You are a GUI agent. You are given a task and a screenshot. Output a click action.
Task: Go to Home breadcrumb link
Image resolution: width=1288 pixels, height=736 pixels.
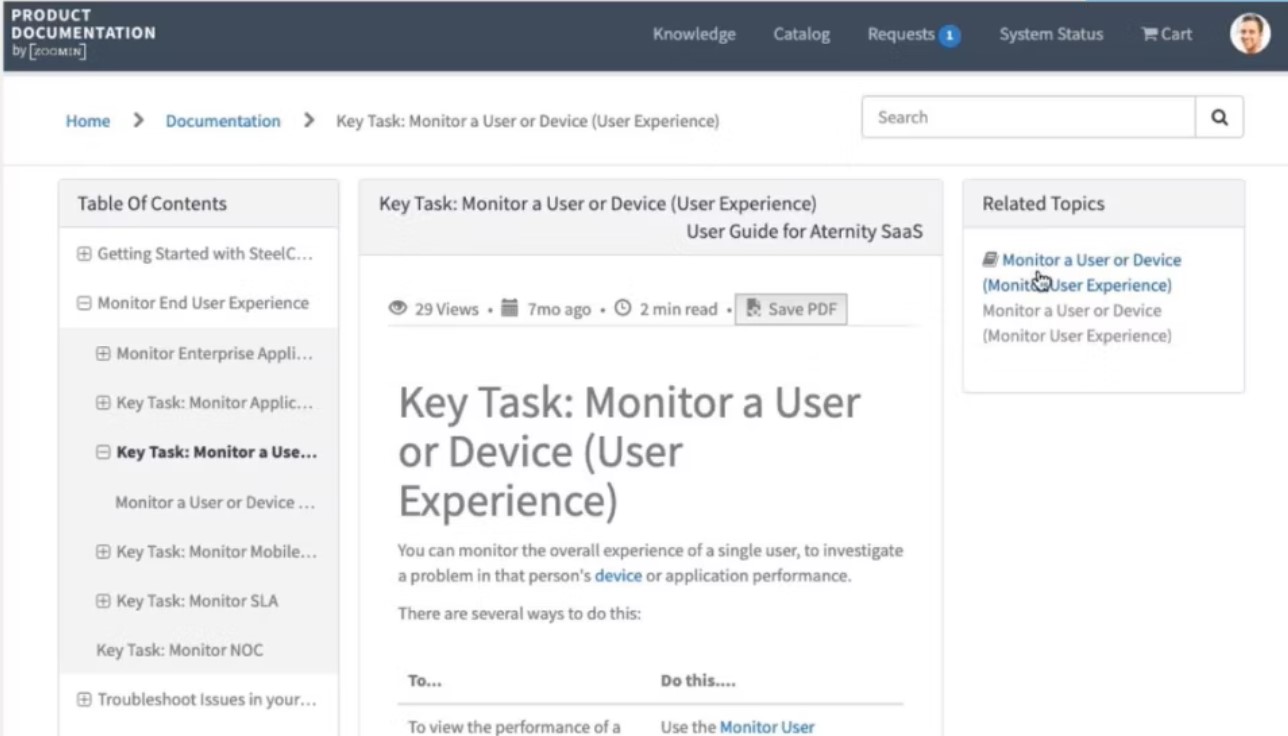[88, 121]
